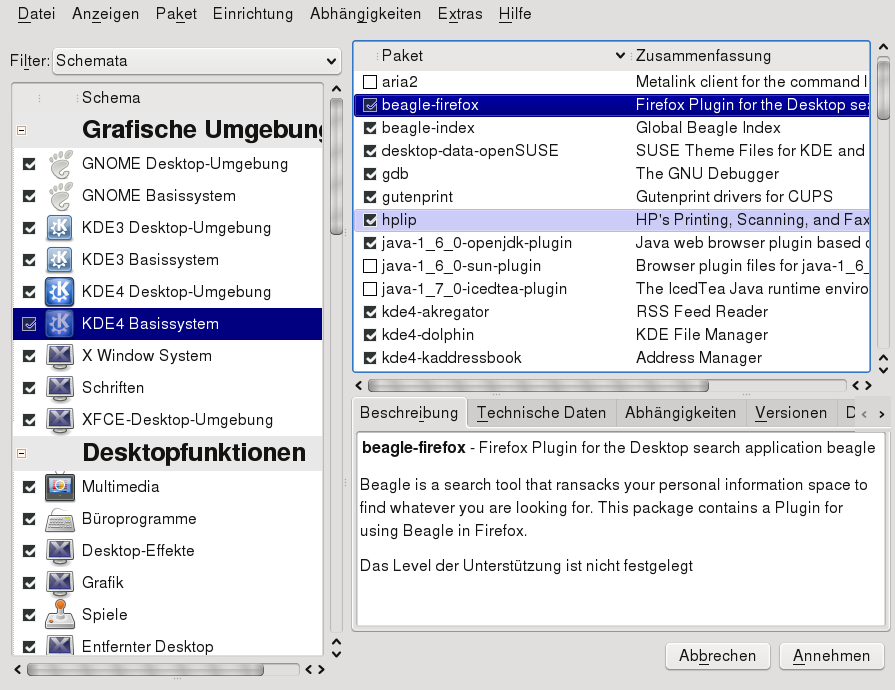Toggle the X Window System checkbox
Viewport: 895px width, 690px height.
tap(29, 356)
